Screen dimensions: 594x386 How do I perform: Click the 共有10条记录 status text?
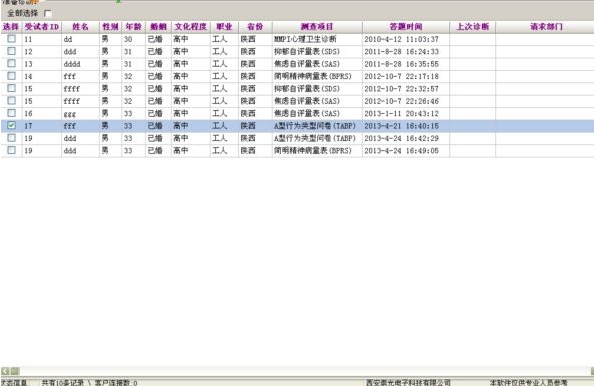point(63,383)
